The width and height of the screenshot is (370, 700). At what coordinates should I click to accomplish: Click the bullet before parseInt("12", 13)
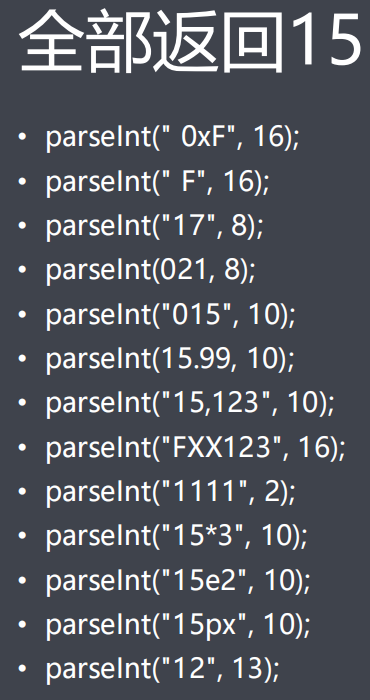pos(22,667)
